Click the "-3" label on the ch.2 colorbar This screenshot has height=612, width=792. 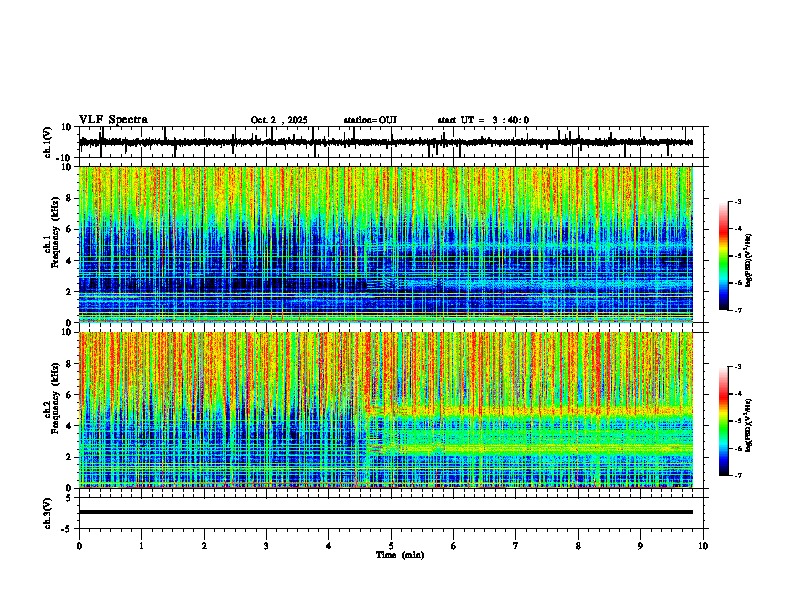coord(737,367)
